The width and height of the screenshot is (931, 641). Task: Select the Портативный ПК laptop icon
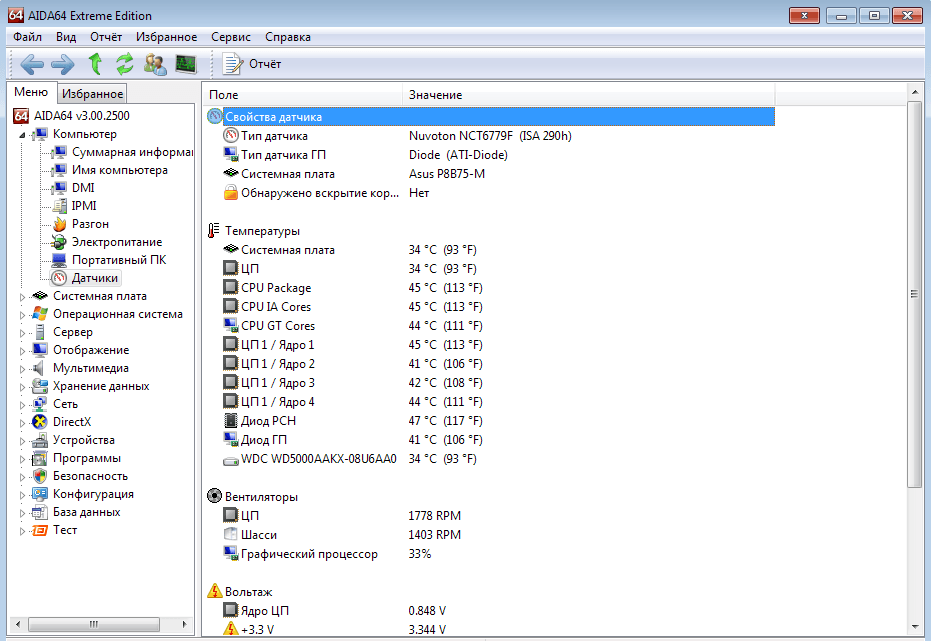(59, 260)
